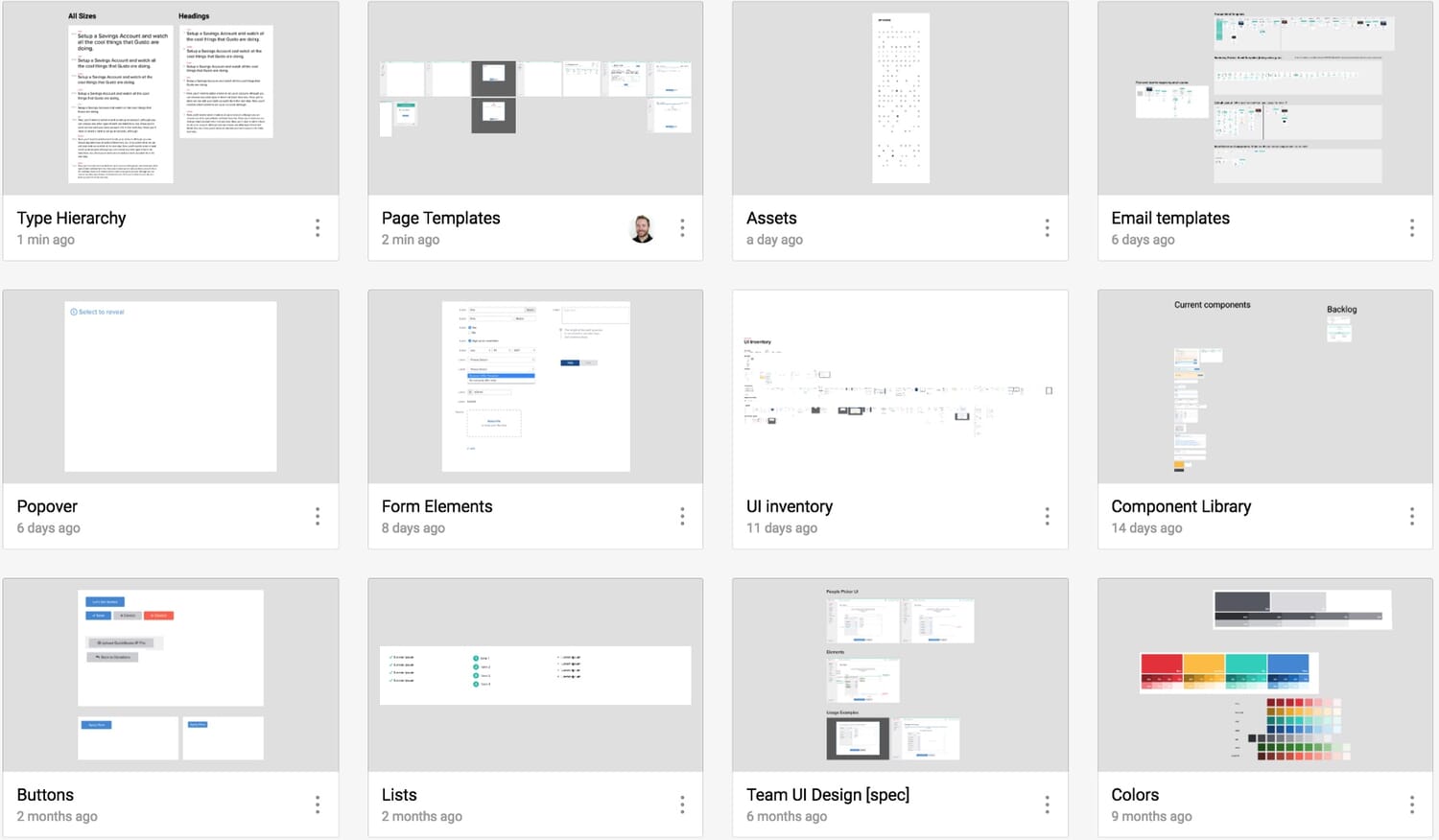
Task: Open the Team UI Design [spec] file
Action: click(x=900, y=674)
